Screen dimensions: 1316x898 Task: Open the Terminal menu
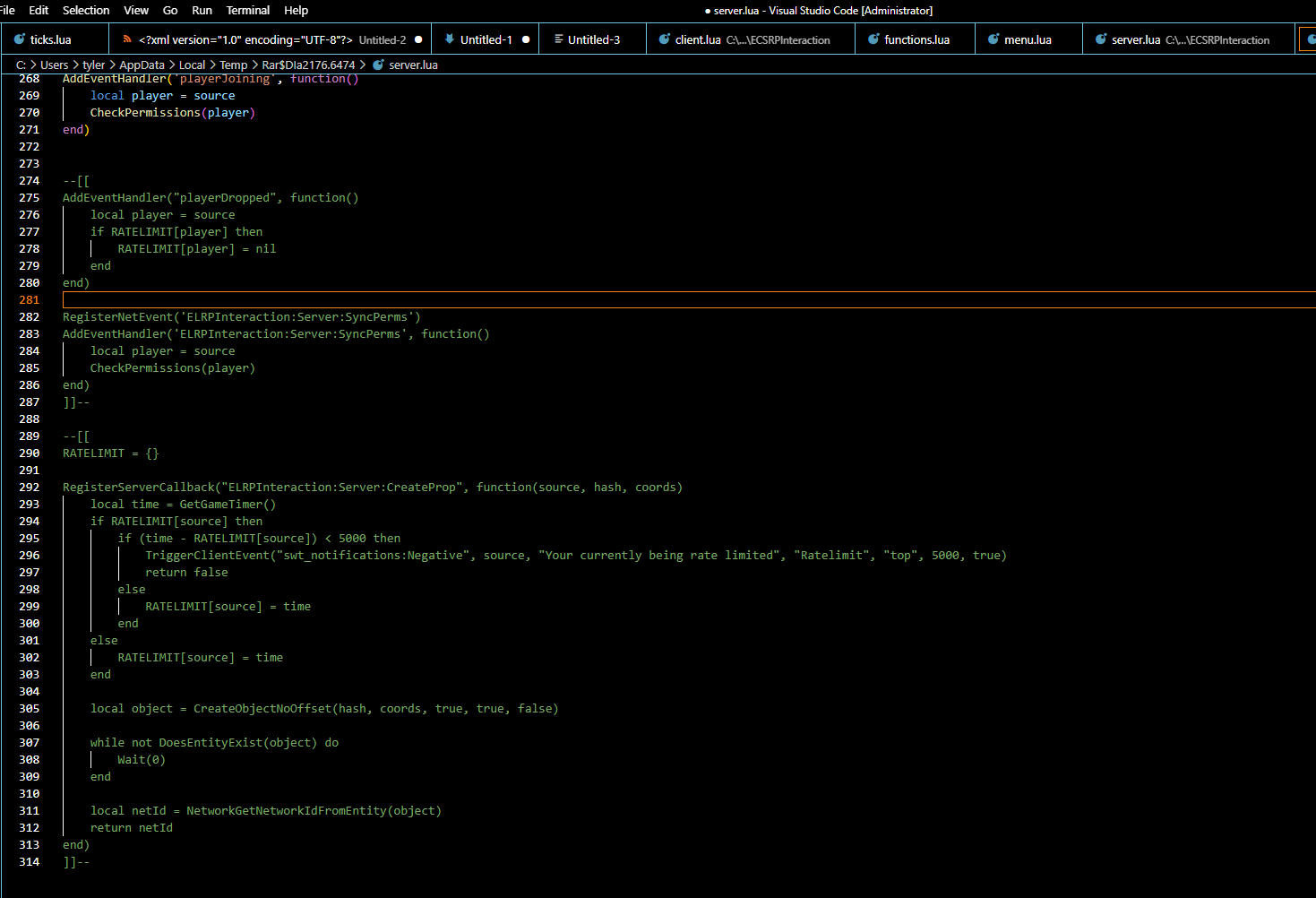[x=248, y=11]
